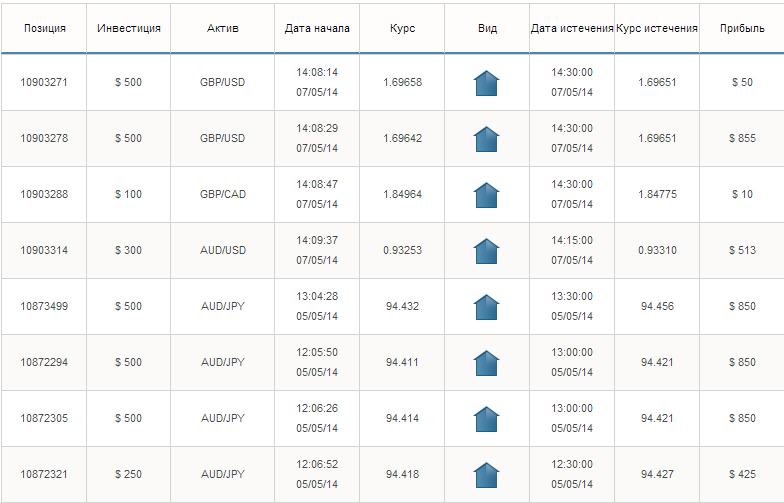Select position number 10903314
Screen dimensions: 784x503
(44, 250)
